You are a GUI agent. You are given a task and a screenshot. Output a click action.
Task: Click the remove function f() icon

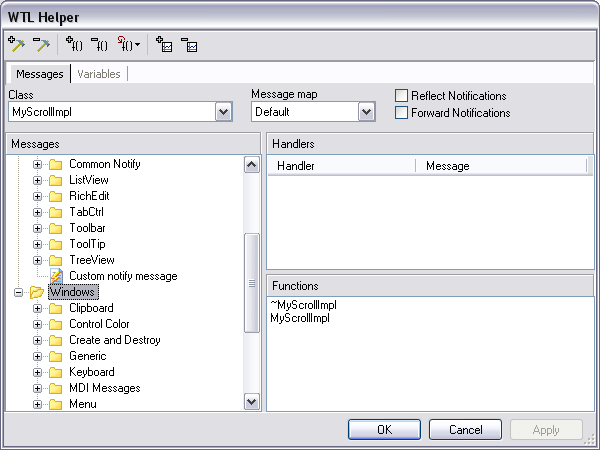(x=99, y=44)
